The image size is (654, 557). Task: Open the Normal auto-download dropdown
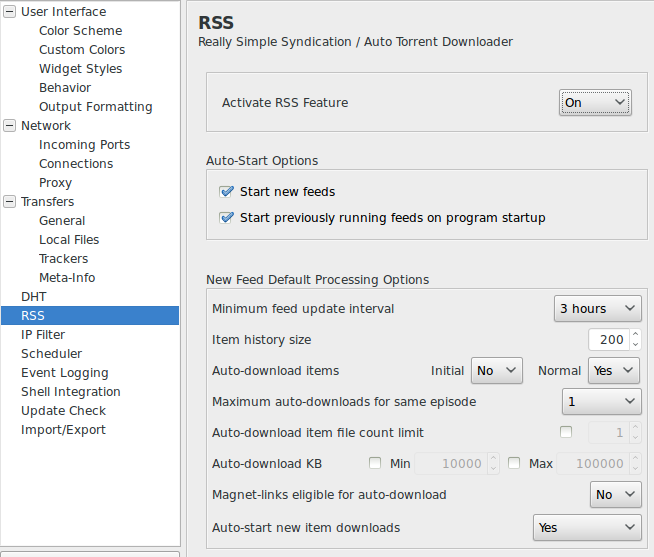[x=614, y=370]
